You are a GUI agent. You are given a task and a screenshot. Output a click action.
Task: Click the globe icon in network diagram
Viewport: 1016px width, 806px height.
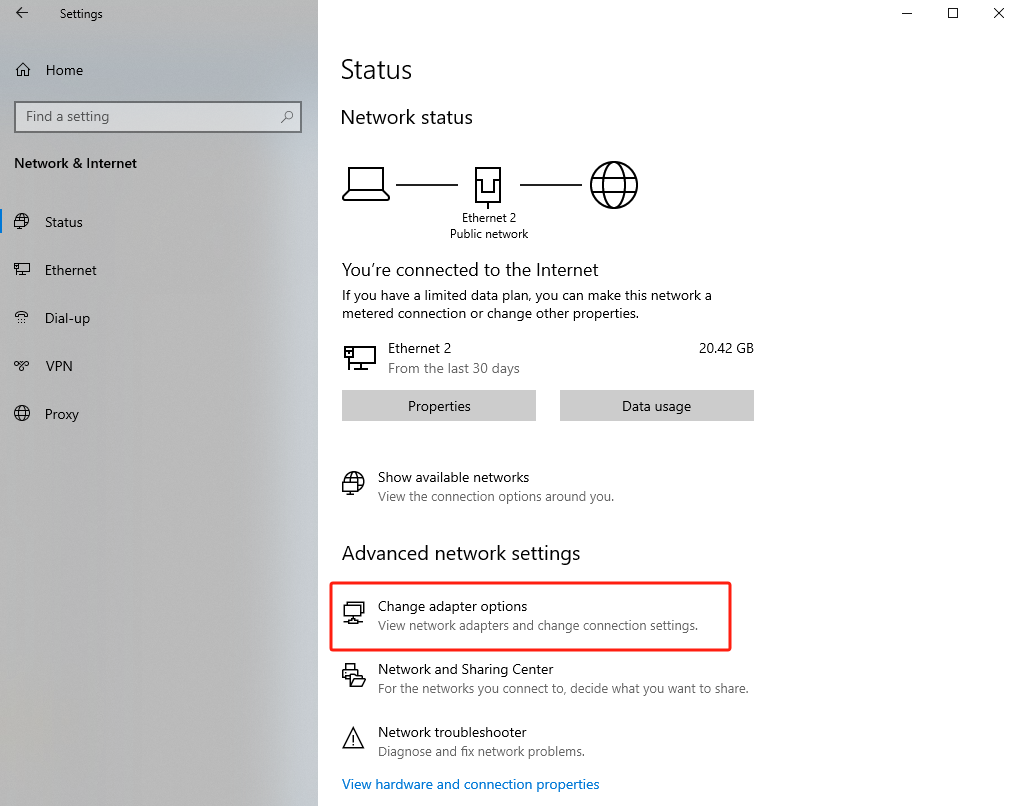click(613, 185)
